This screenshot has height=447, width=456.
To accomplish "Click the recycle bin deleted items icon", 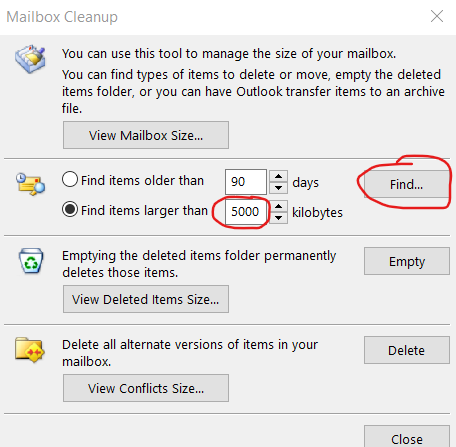I will coord(31,260).
